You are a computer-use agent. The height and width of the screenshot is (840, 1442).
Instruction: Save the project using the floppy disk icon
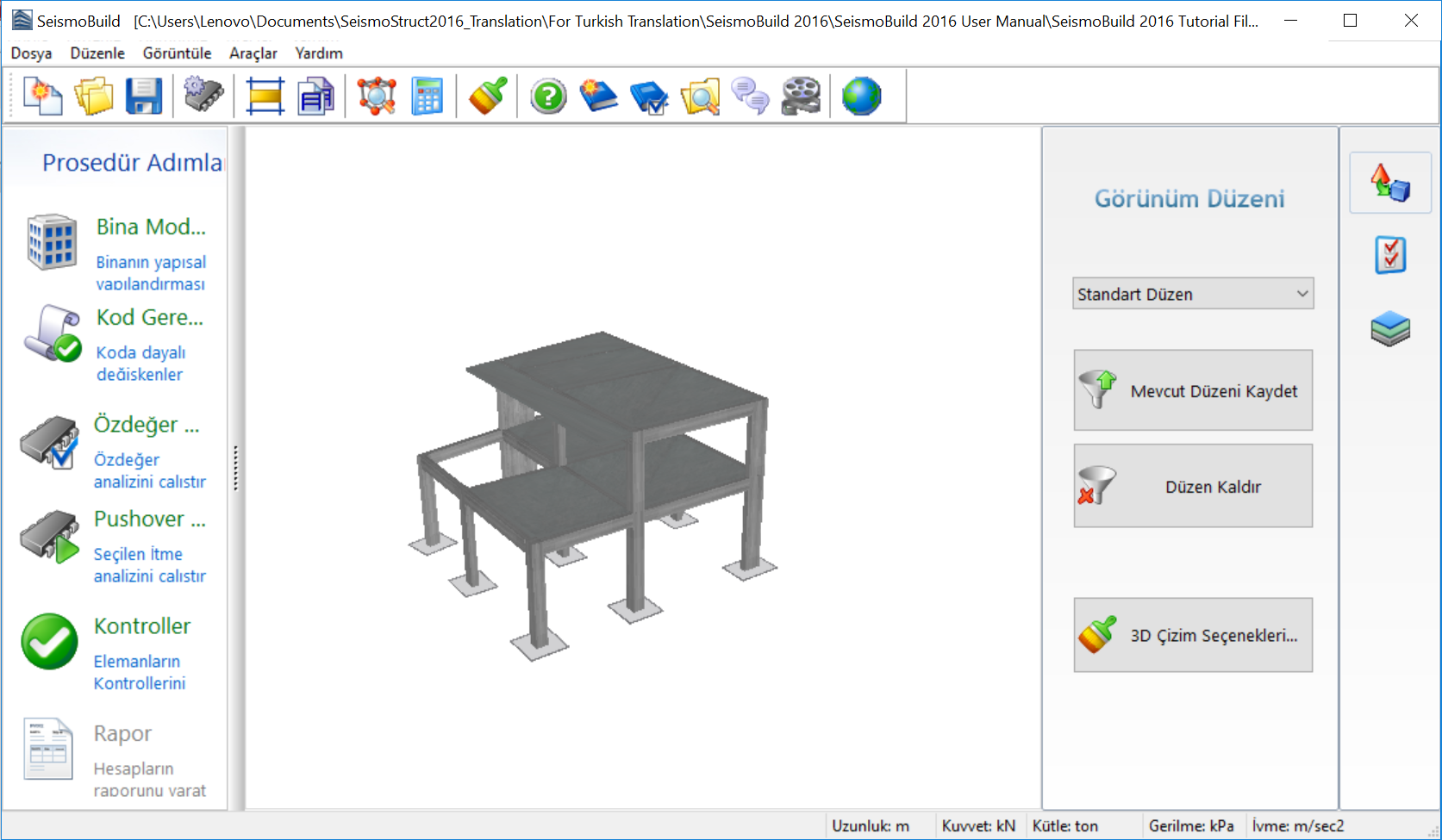coord(144,96)
